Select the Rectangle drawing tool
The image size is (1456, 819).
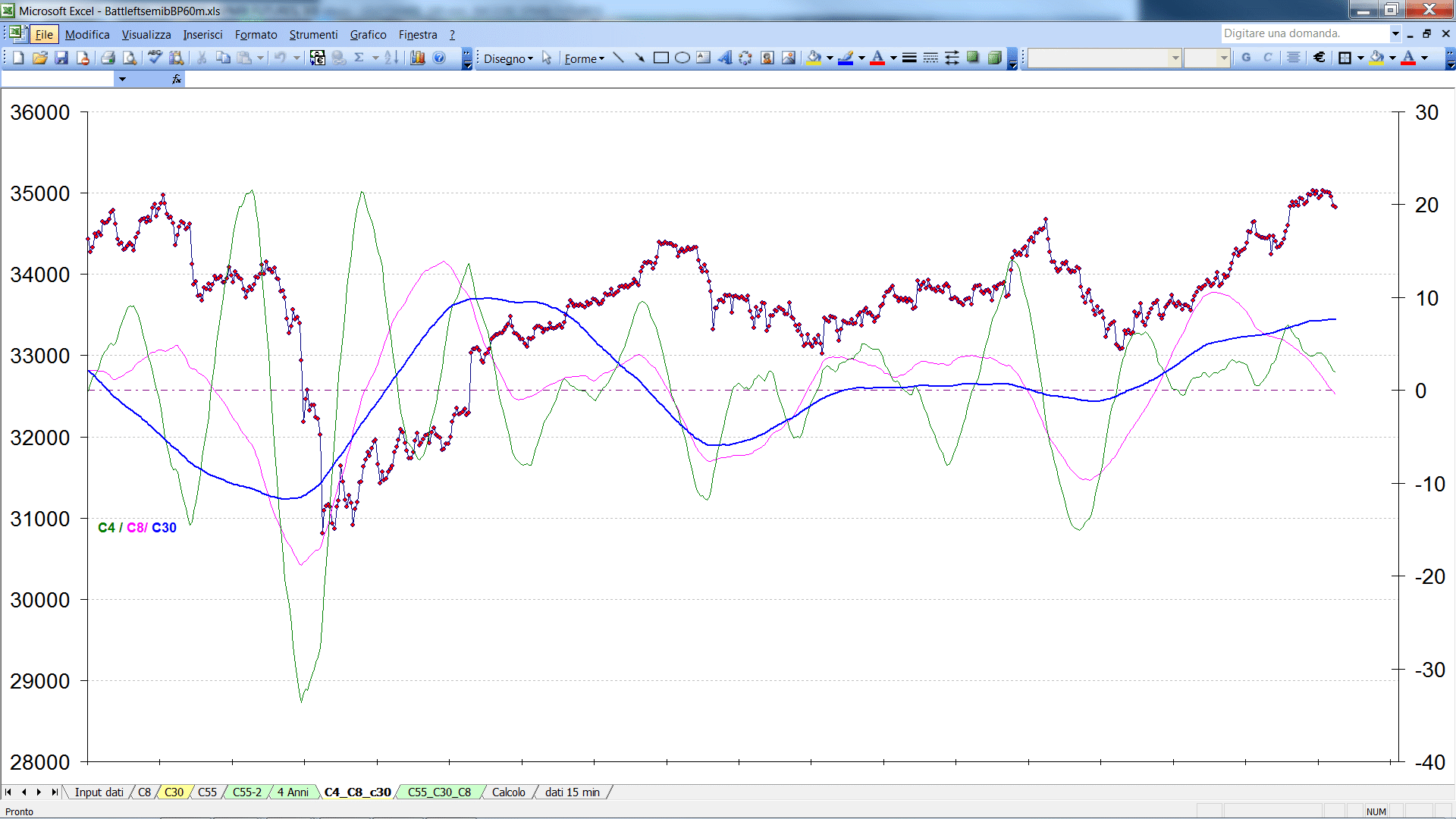[661, 58]
